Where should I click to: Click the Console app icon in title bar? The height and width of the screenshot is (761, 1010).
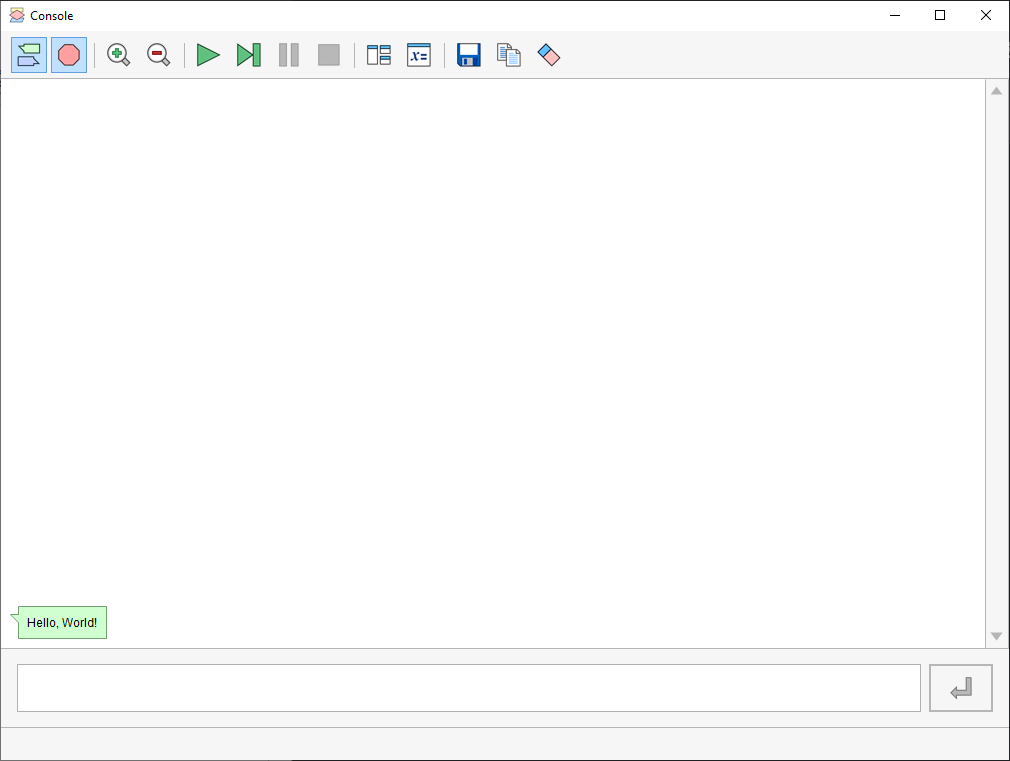[17, 15]
